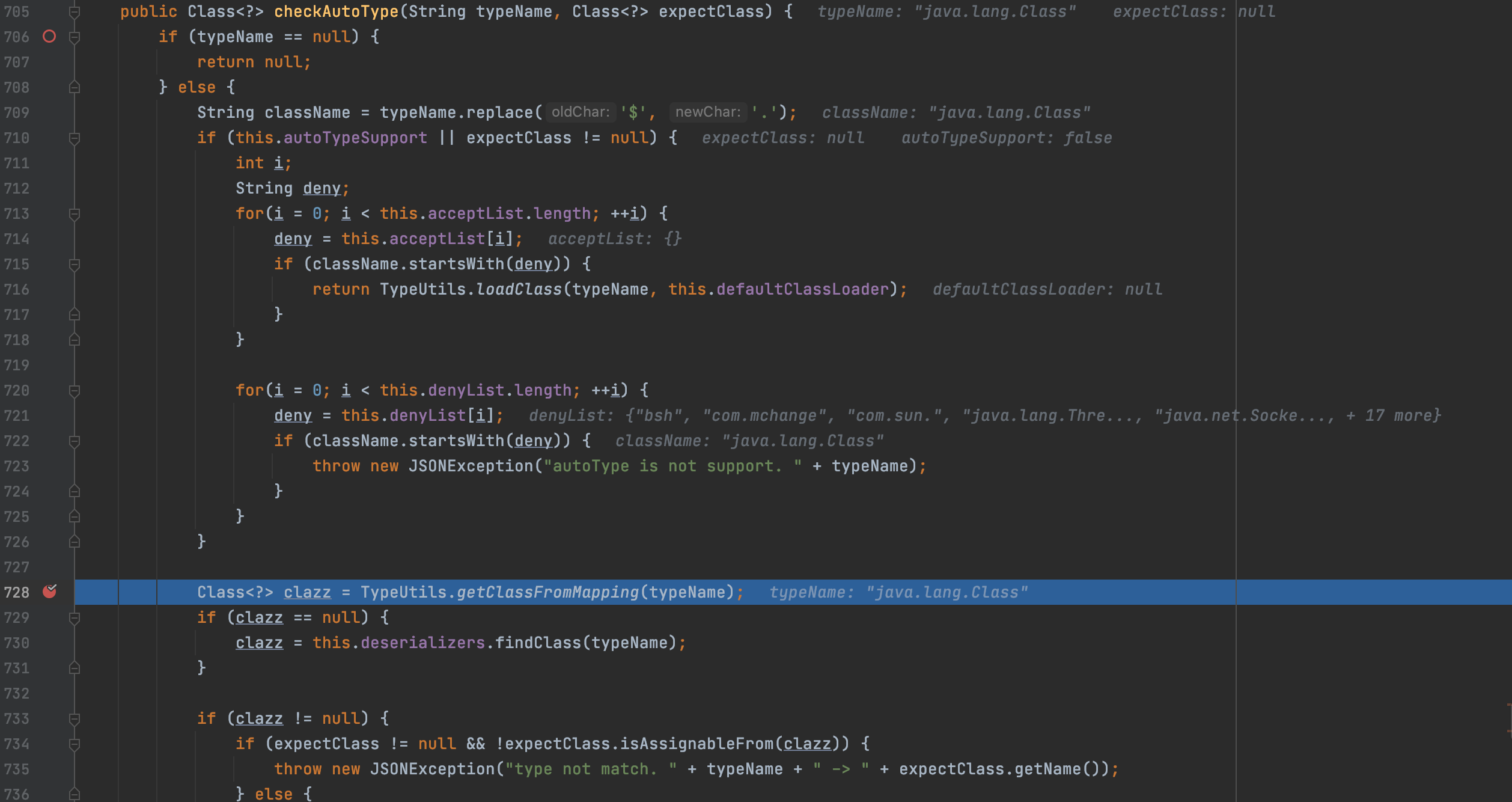
Task: Click the expectClass: null hint on line 705
Action: coord(1194,11)
